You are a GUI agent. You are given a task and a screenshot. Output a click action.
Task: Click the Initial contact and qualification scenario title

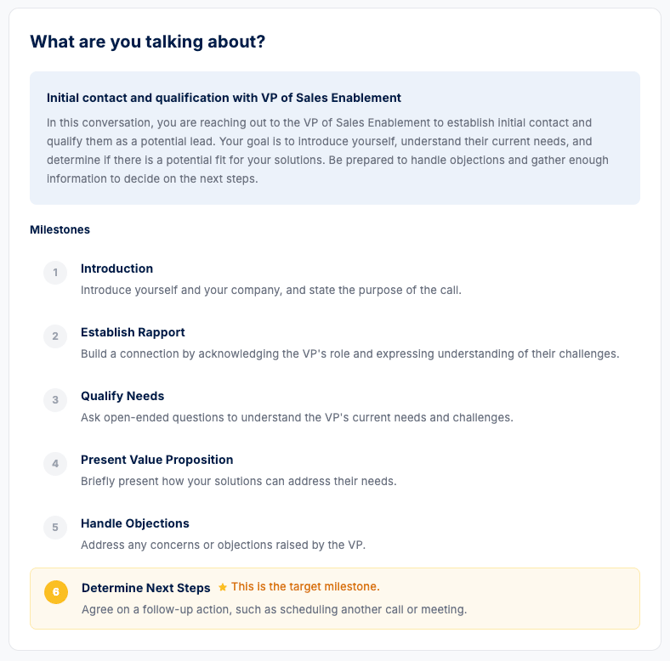click(224, 98)
